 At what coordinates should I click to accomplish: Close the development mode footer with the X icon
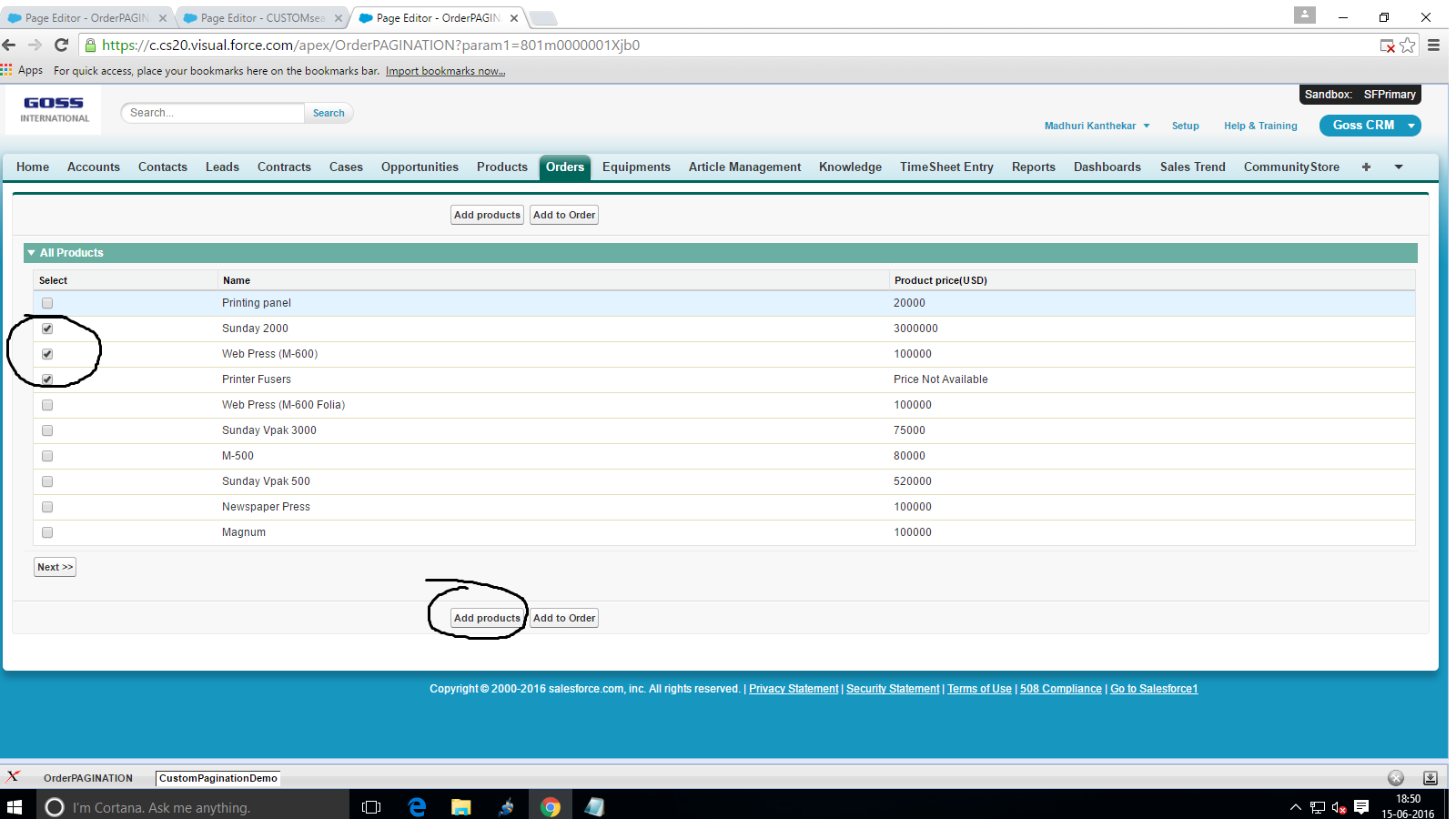[x=13, y=777]
